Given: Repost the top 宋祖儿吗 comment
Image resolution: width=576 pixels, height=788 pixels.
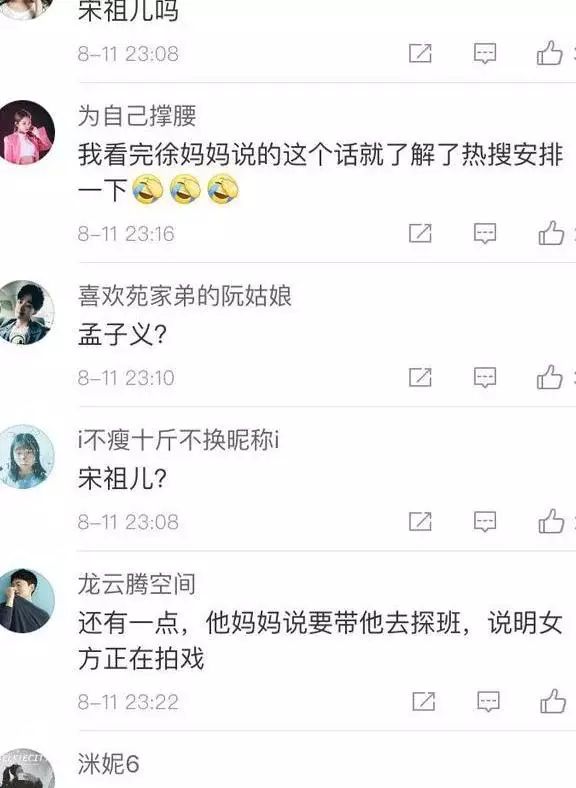Looking at the screenshot, I should pyautogui.click(x=420, y=53).
